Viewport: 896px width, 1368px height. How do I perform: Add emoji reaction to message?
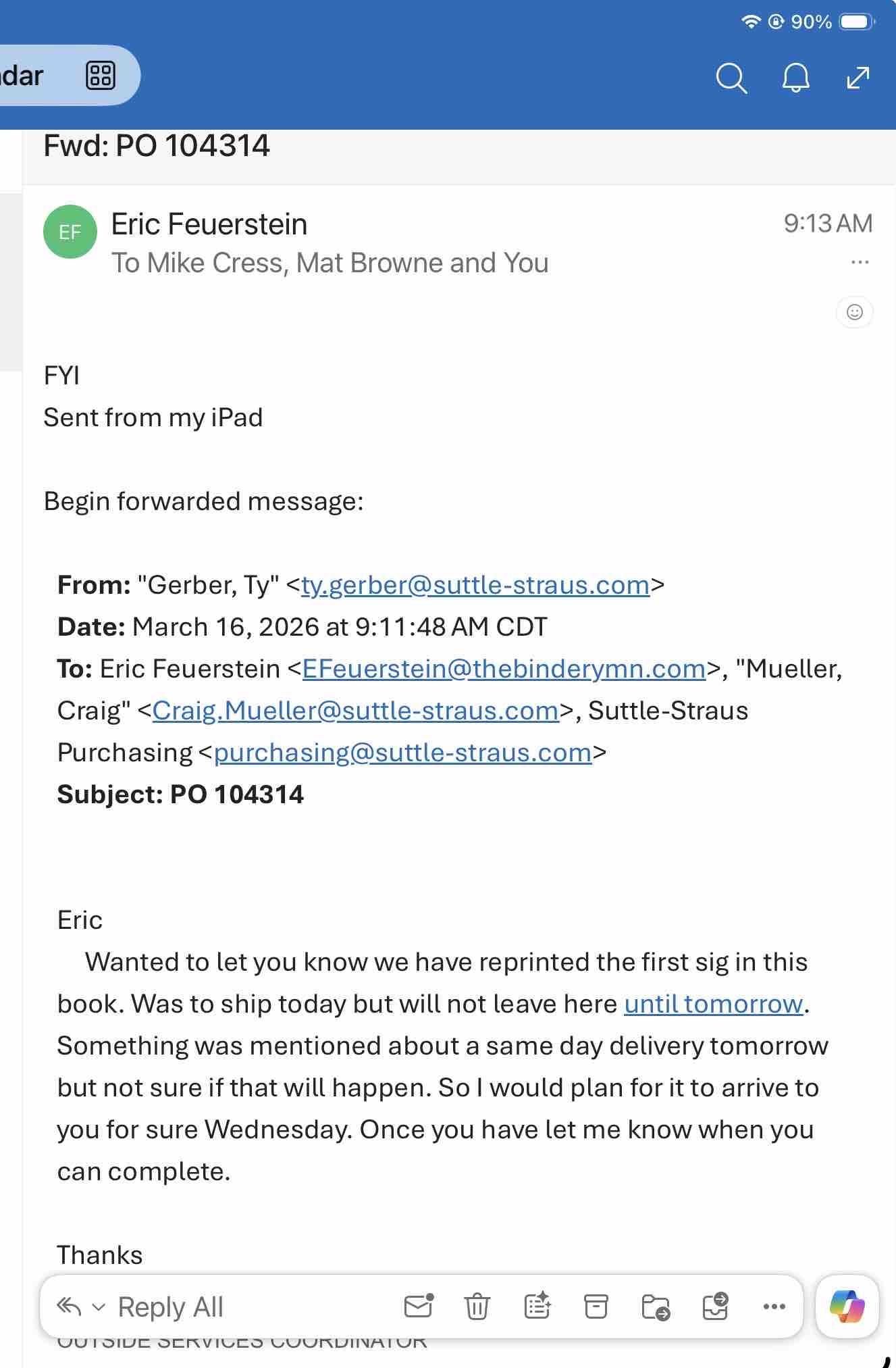point(854,312)
